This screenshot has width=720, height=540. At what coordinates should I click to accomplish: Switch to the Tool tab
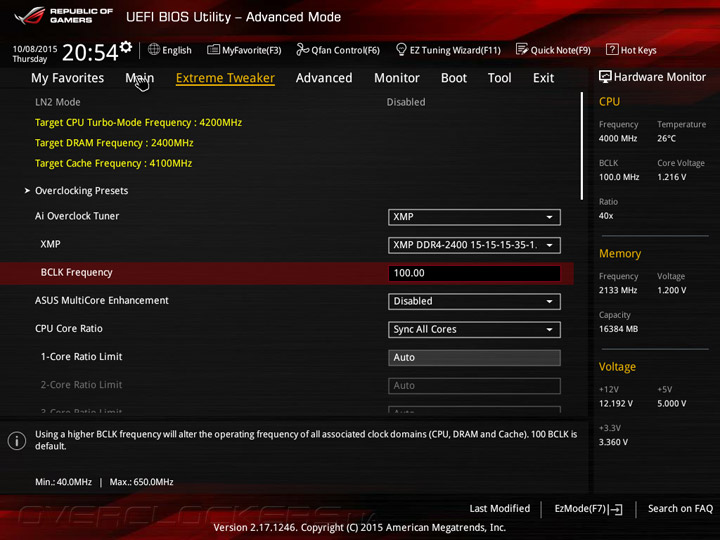(x=500, y=78)
